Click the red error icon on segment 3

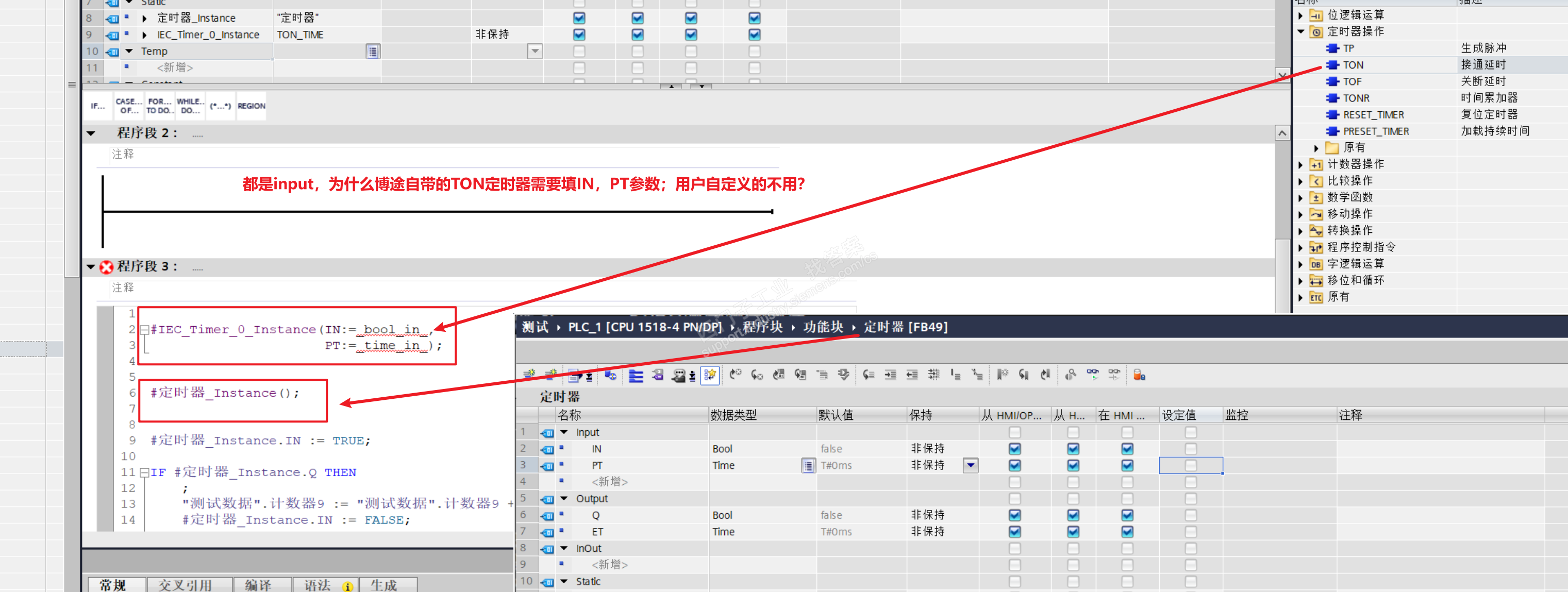[x=107, y=267]
